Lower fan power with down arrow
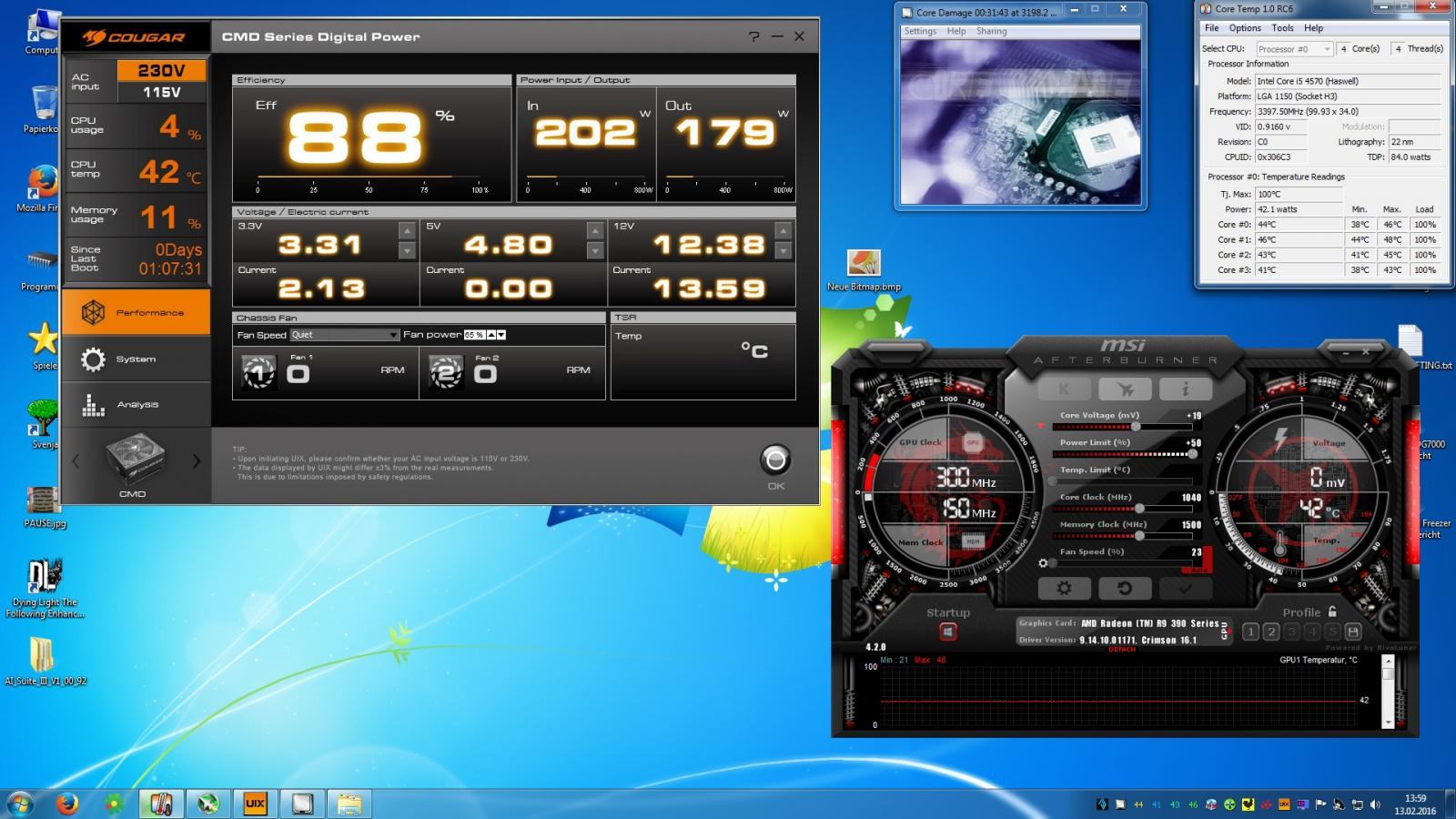This screenshot has height=819, width=1456. (x=501, y=335)
